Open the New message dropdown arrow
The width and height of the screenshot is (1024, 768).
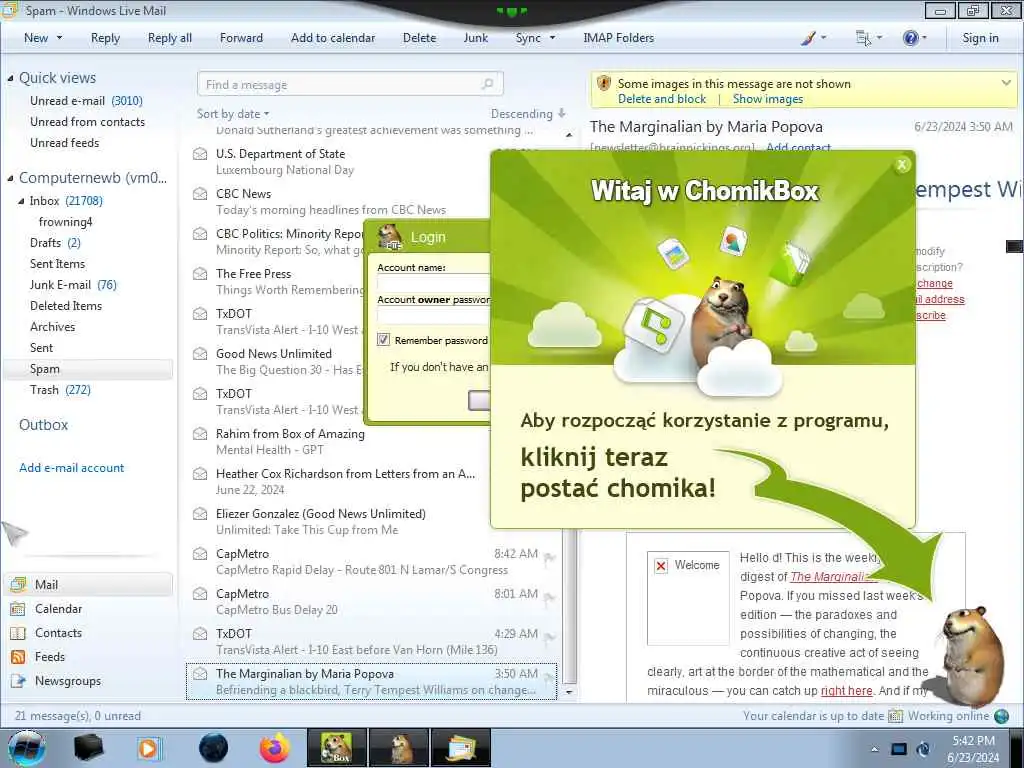point(59,38)
